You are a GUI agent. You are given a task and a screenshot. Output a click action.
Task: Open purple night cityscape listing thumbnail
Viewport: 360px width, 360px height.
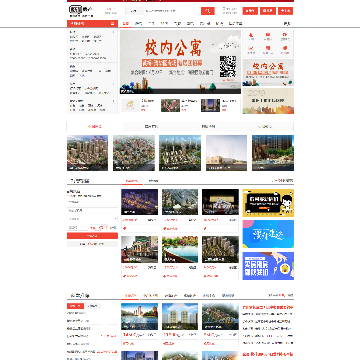click(139, 202)
